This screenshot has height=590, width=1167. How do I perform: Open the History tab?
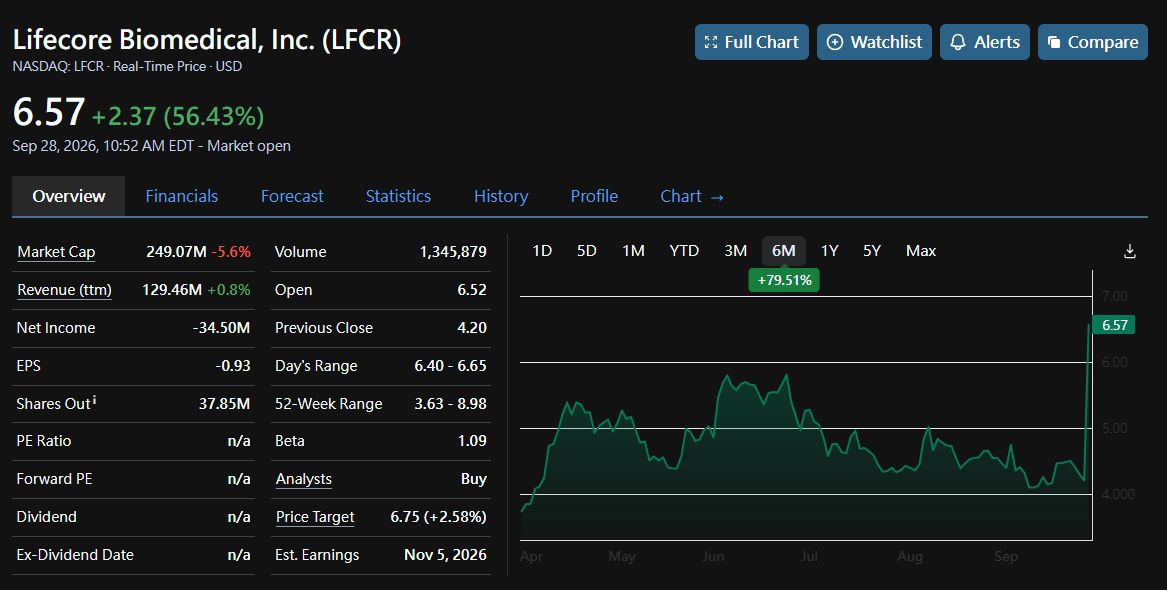click(501, 196)
